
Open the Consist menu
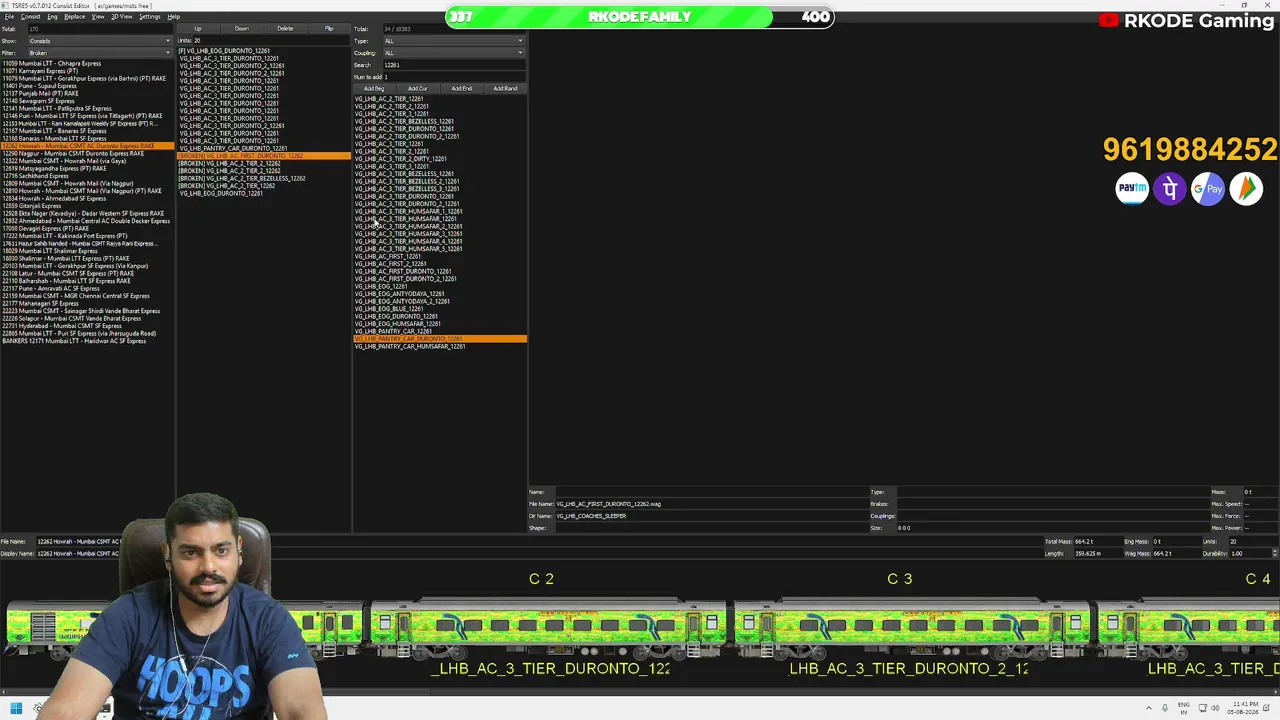pyautogui.click(x=30, y=17)
